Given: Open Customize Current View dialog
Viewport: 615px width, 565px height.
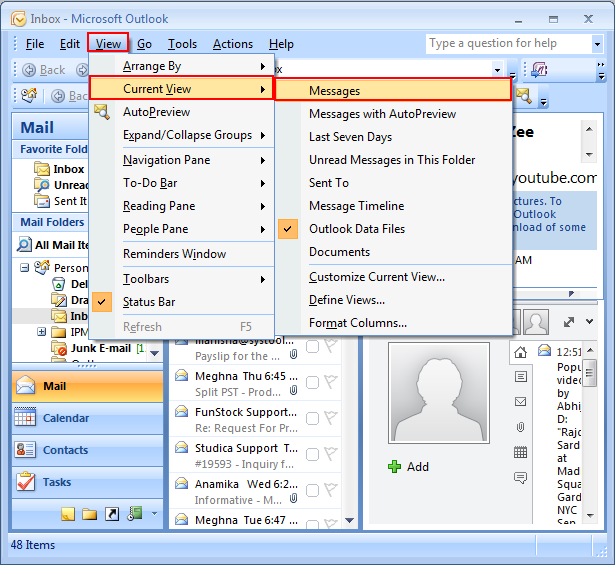Looking at the screenshot, I should (393, 277).
